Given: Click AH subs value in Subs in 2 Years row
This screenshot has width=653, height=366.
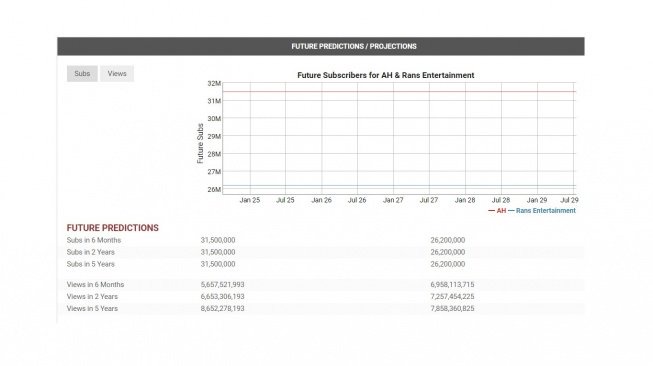Looking at the screenshot, I should [218, 252].
